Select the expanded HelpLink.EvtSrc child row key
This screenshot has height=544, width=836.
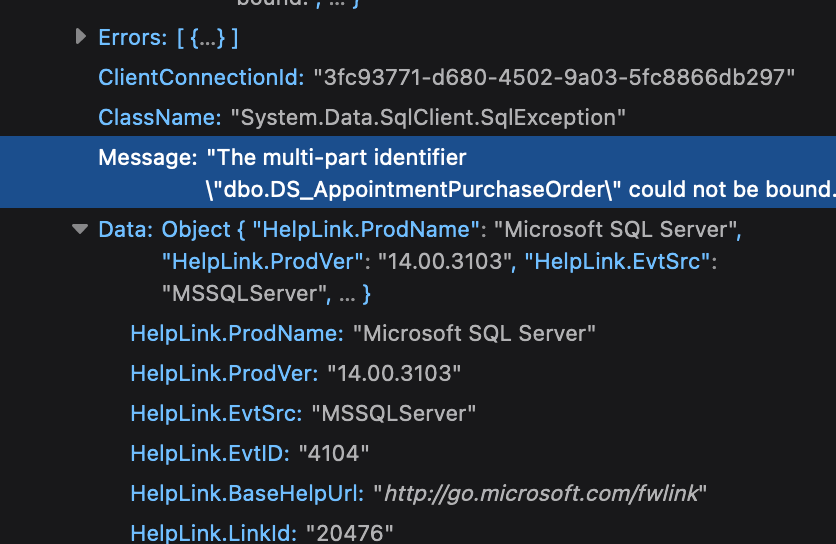[217, 413]
